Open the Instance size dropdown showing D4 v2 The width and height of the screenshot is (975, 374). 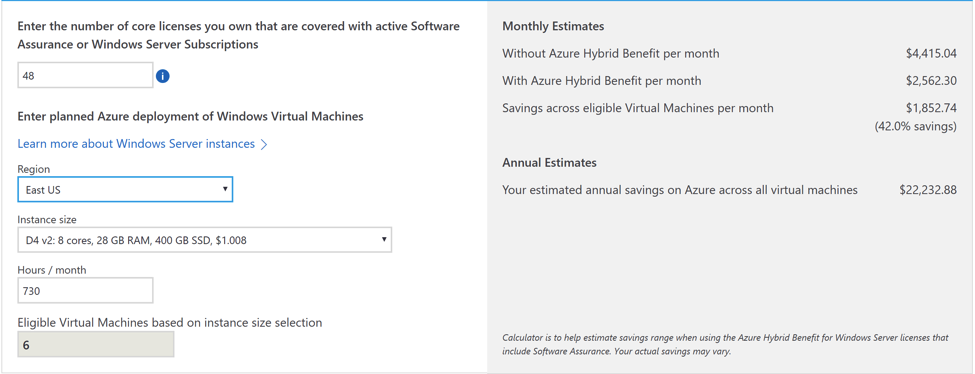205,240
